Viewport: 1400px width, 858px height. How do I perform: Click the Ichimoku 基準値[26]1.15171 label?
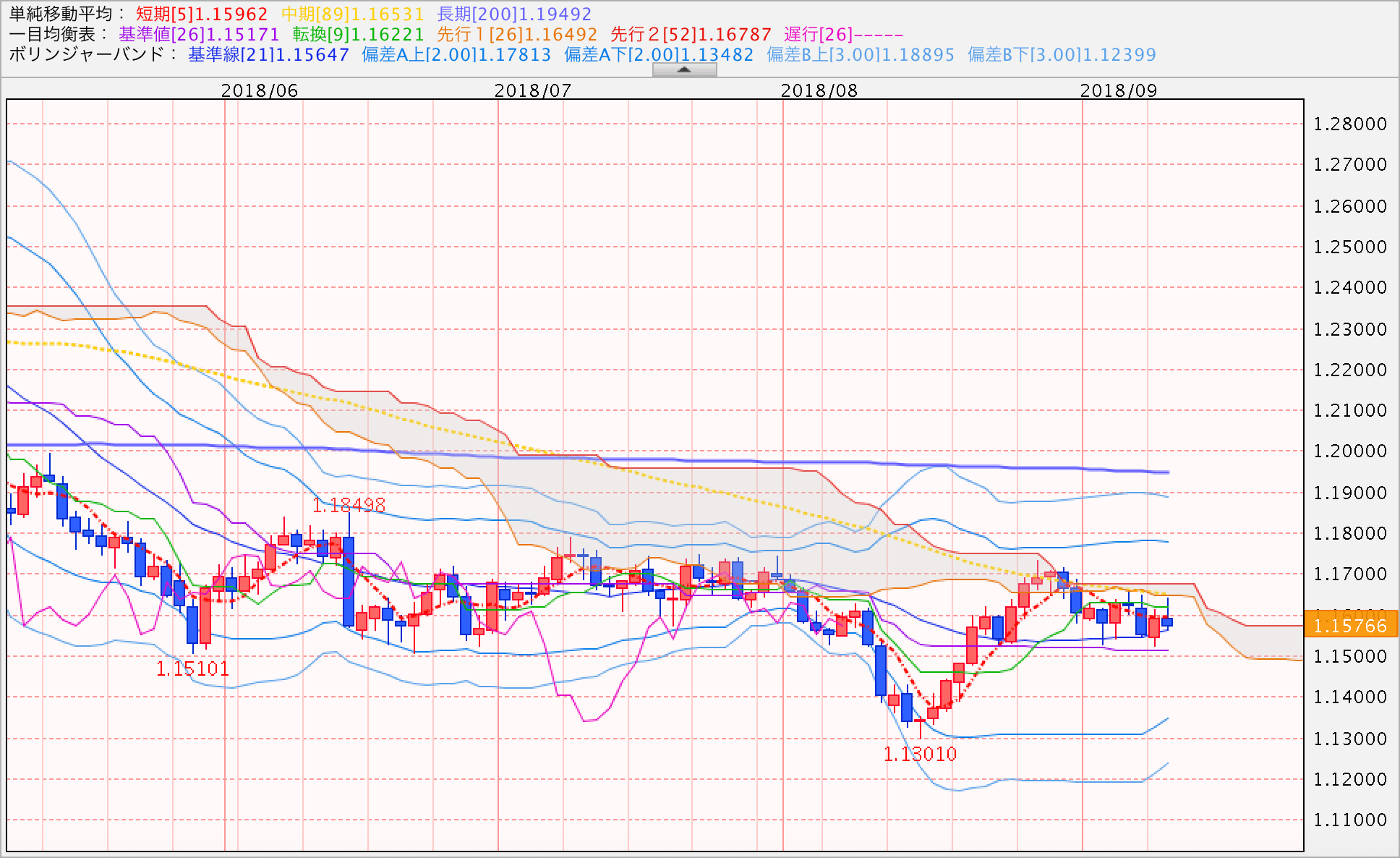199,35
